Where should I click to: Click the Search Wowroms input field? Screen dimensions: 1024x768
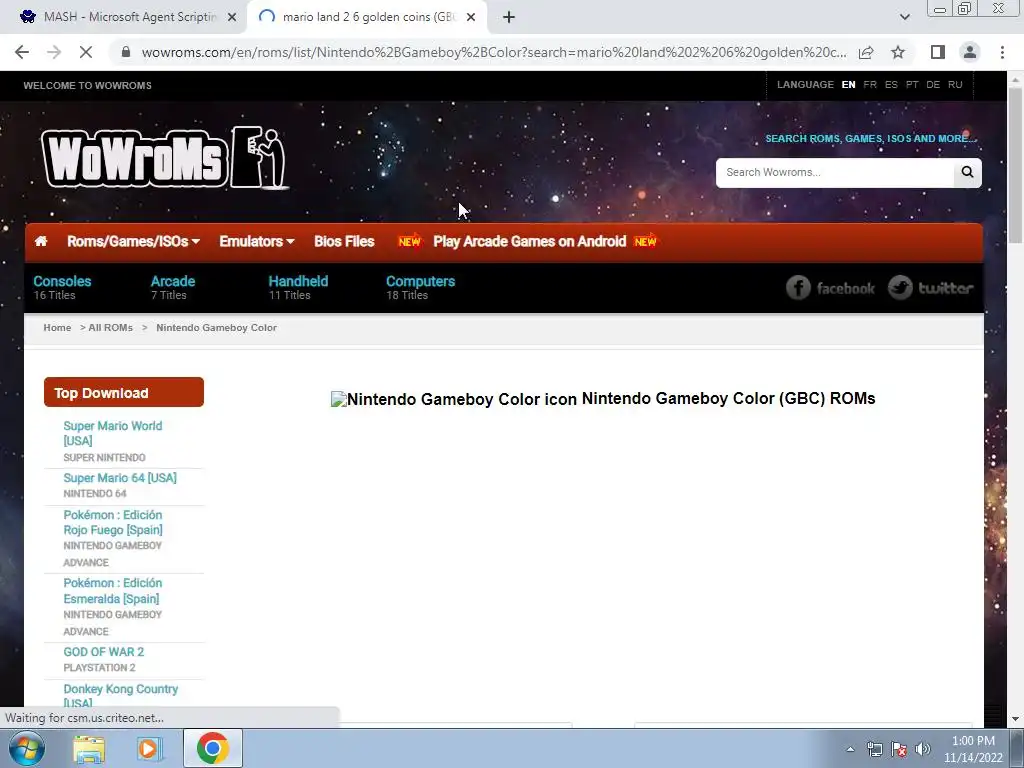(x=835, y=172)
